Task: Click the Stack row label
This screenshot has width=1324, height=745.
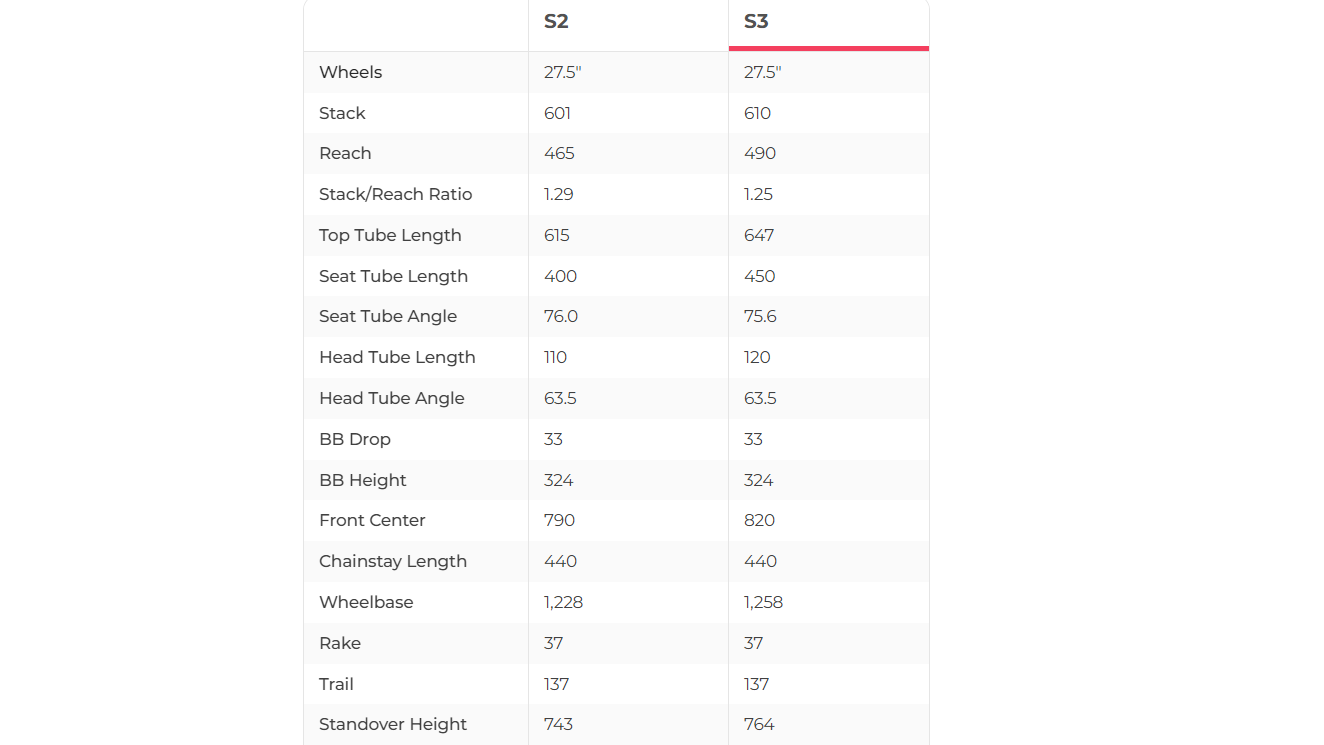Action: tap(342, 113)
